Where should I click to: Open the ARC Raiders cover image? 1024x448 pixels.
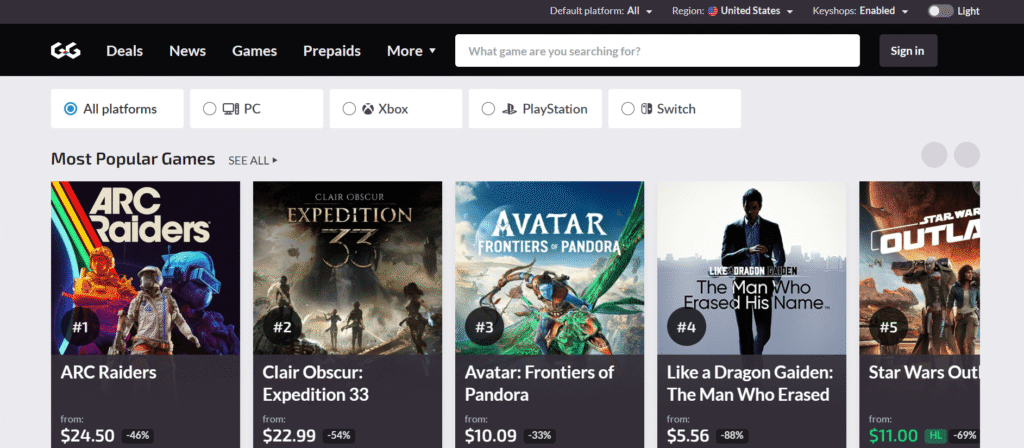click(146, 268)
